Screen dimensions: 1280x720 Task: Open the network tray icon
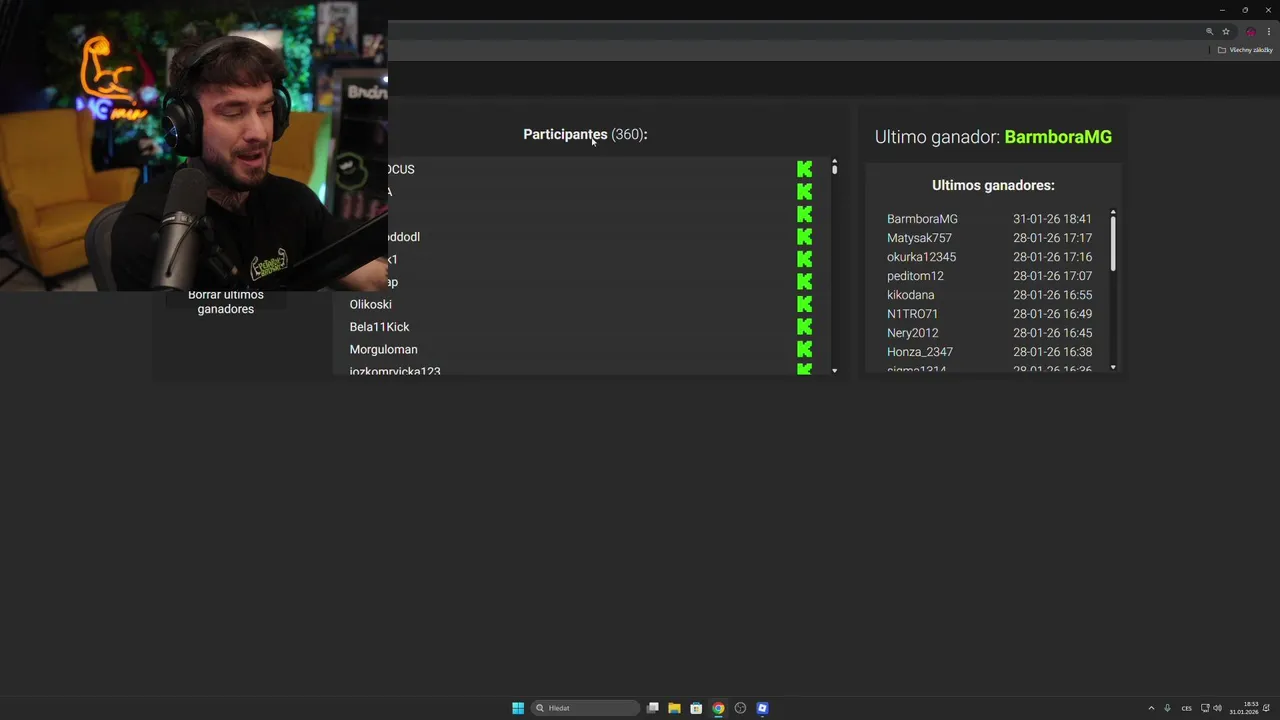tap(1205, 708)
